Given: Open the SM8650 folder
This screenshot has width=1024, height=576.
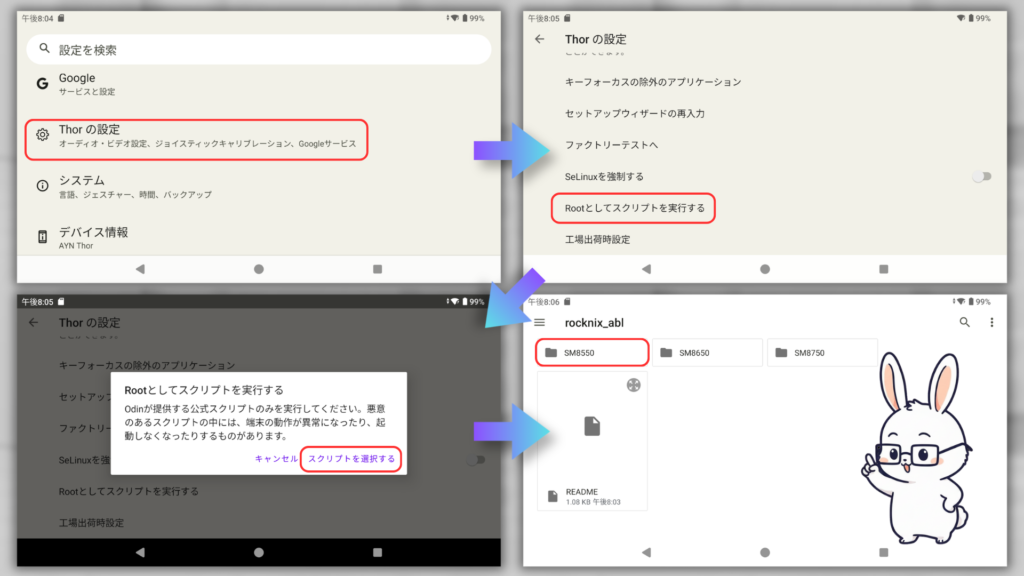Looking at the screenshot, I should [707, 353].
